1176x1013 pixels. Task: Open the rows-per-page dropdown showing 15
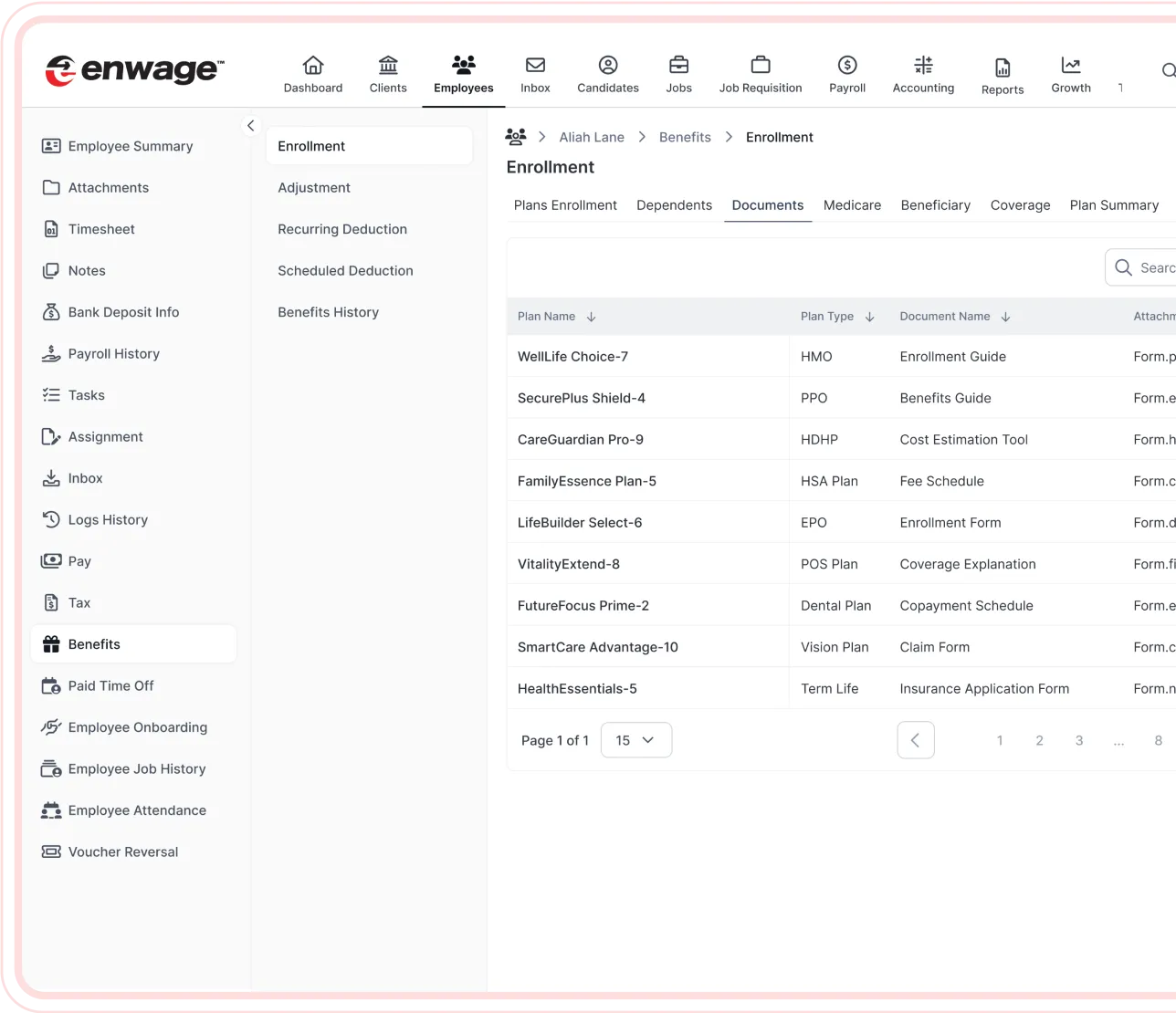click(x=636, y=740)
